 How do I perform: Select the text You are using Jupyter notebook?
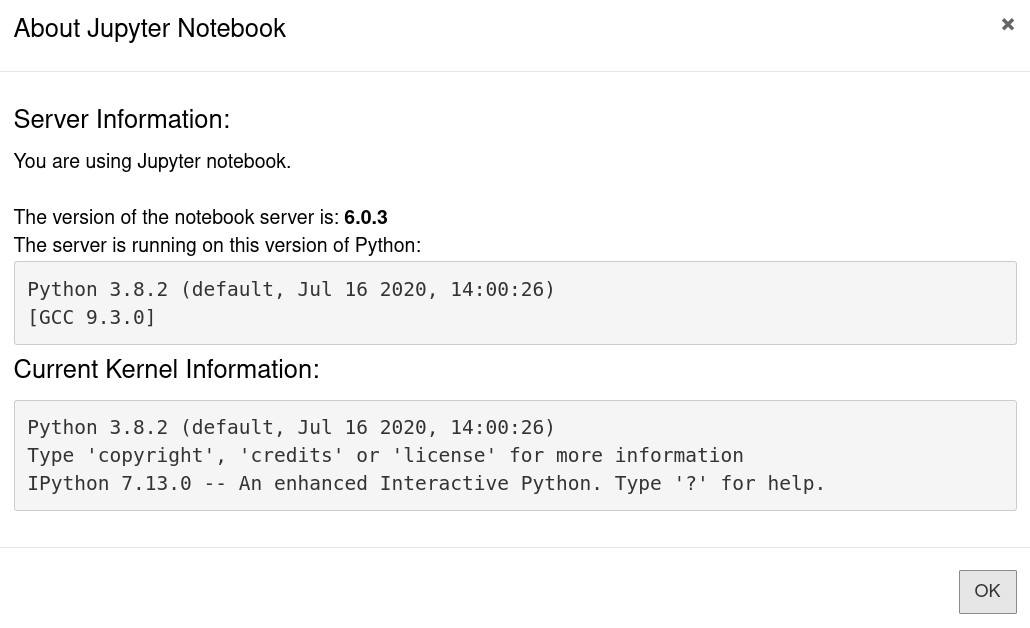(152, 161)
